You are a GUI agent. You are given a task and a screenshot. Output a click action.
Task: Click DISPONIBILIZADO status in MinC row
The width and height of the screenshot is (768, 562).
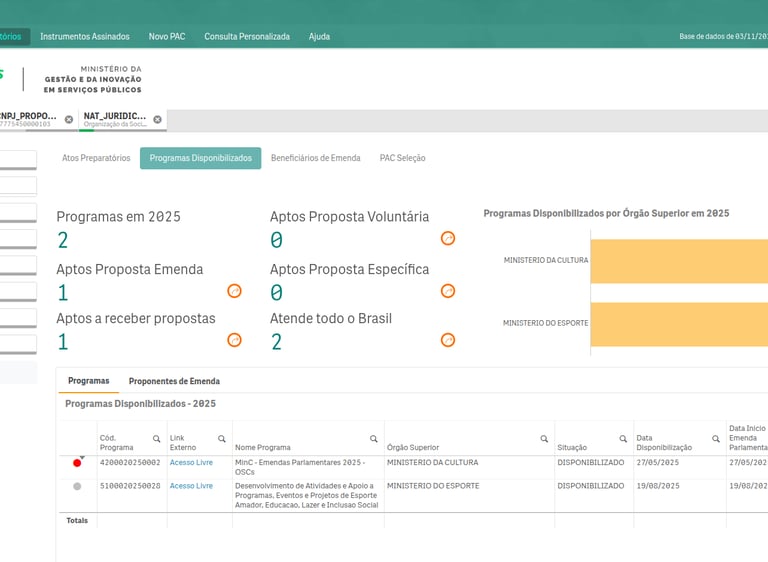coord(591,463)
